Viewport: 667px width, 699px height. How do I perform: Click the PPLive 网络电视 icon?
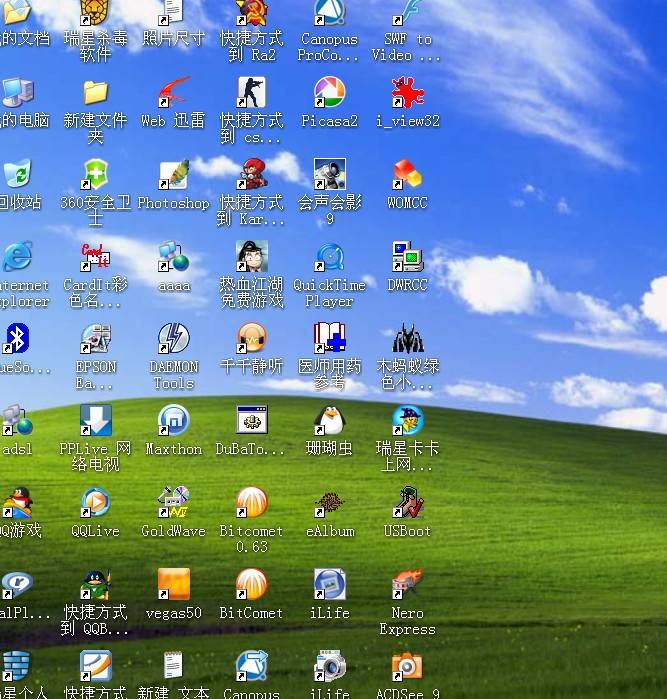point(95,421)
